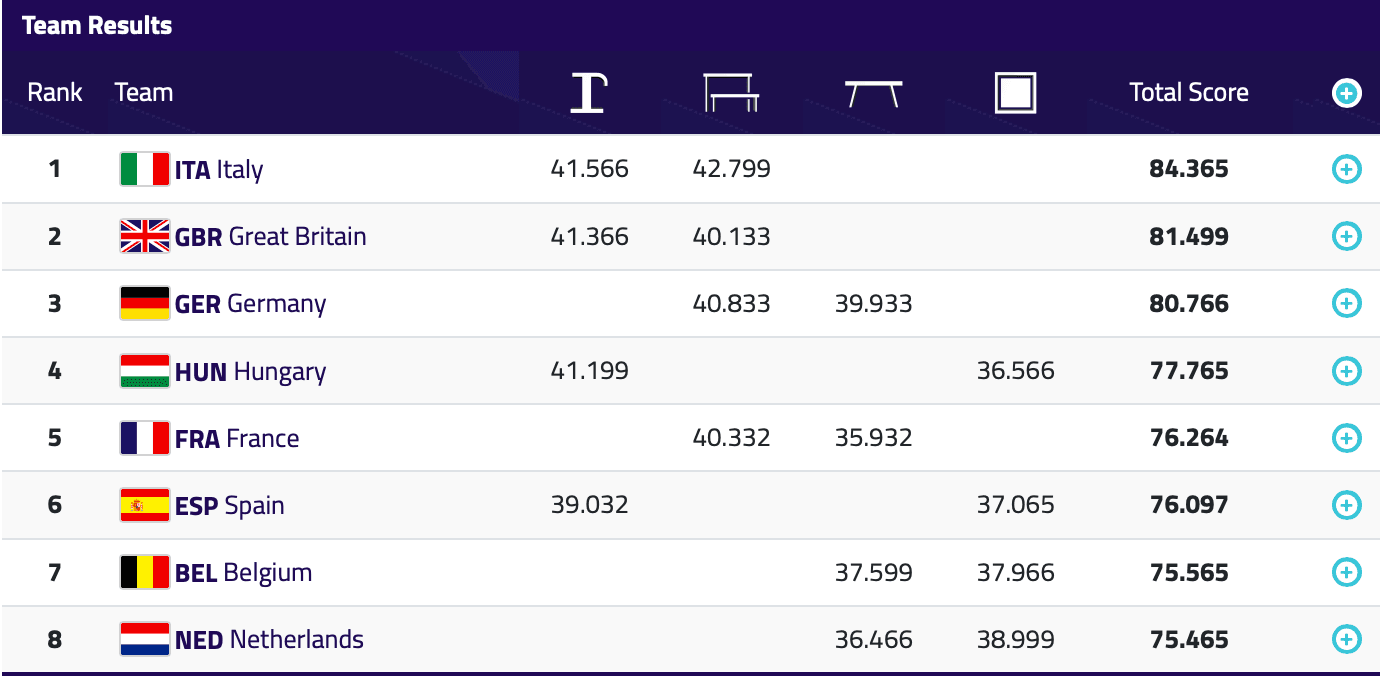Click the vault apparatus icon in header
The height and width of the screenshot is (678, 1388).
[588, 93]
